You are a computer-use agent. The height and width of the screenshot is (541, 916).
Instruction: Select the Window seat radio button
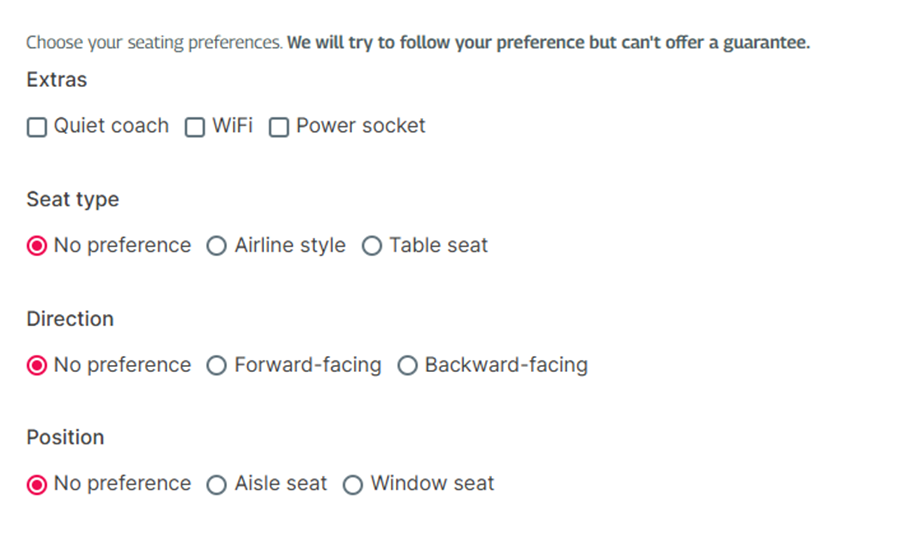353,485
